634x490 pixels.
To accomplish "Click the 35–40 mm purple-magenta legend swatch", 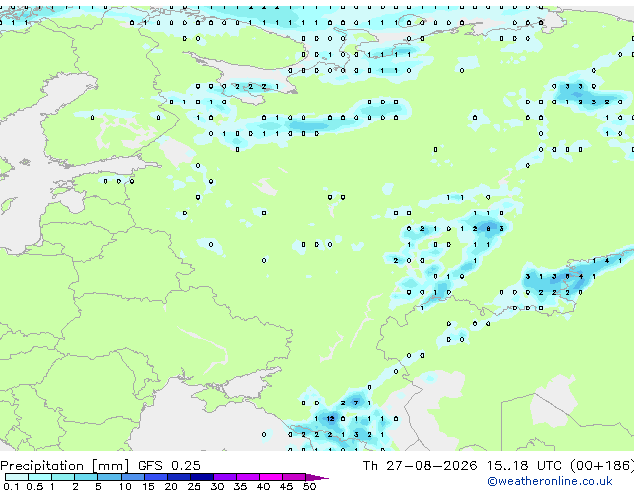I will 247,477.
